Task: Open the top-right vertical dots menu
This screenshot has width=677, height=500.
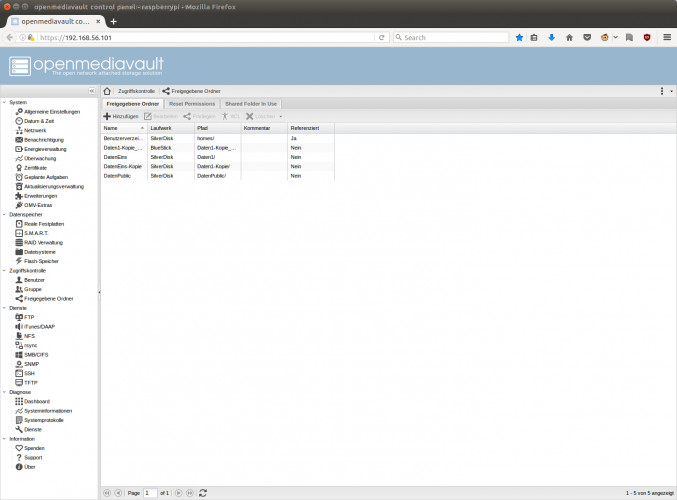Action: click(662, 91)
